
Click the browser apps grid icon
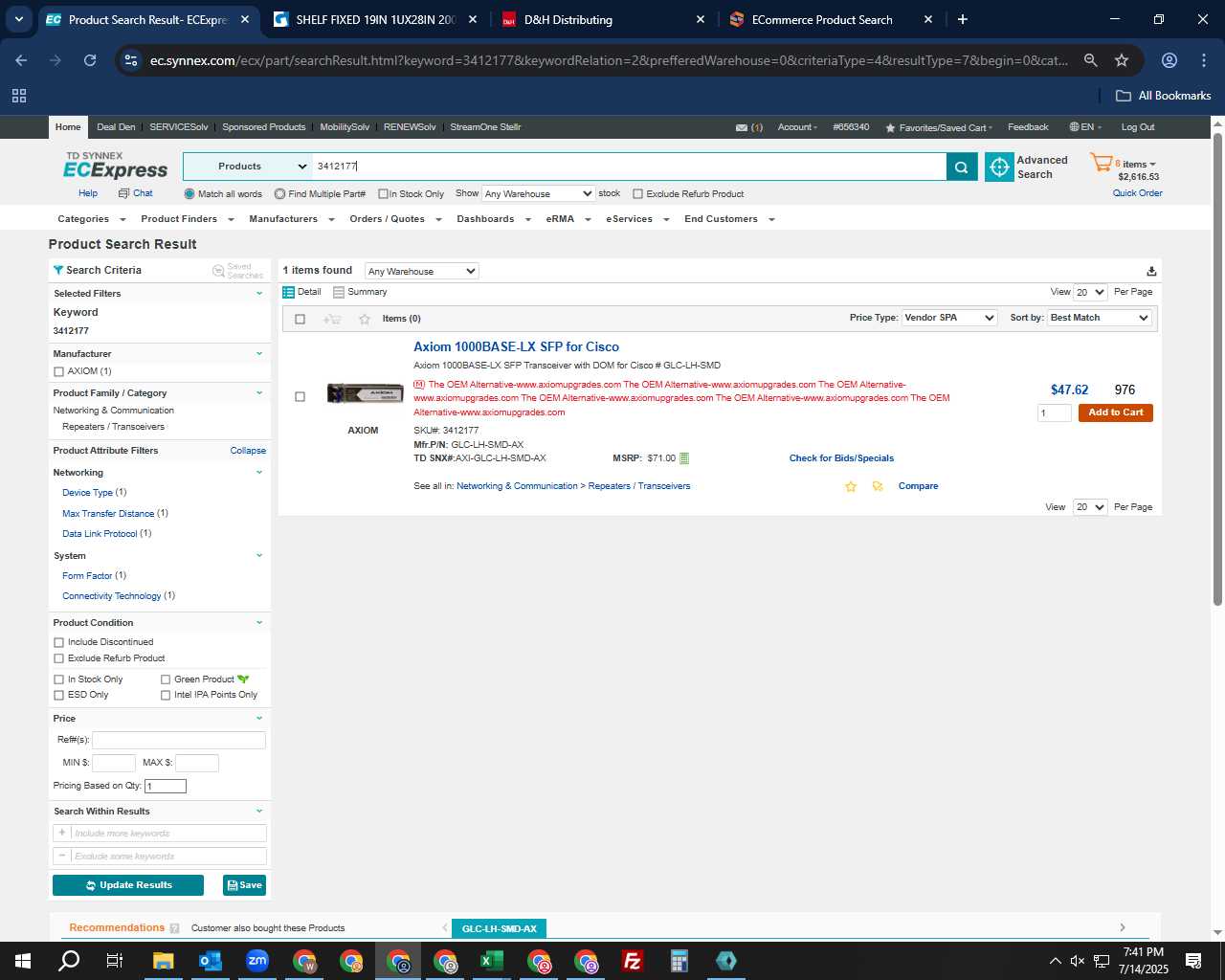19,96
